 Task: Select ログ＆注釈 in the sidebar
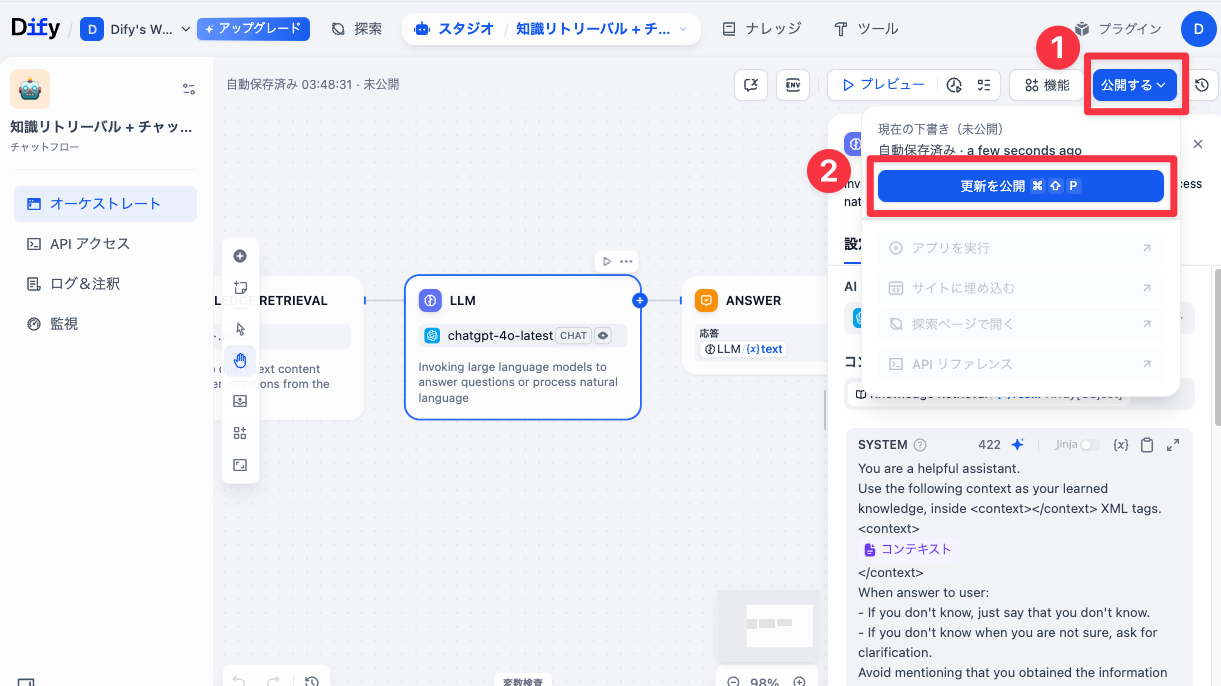[x=85, y=284]
